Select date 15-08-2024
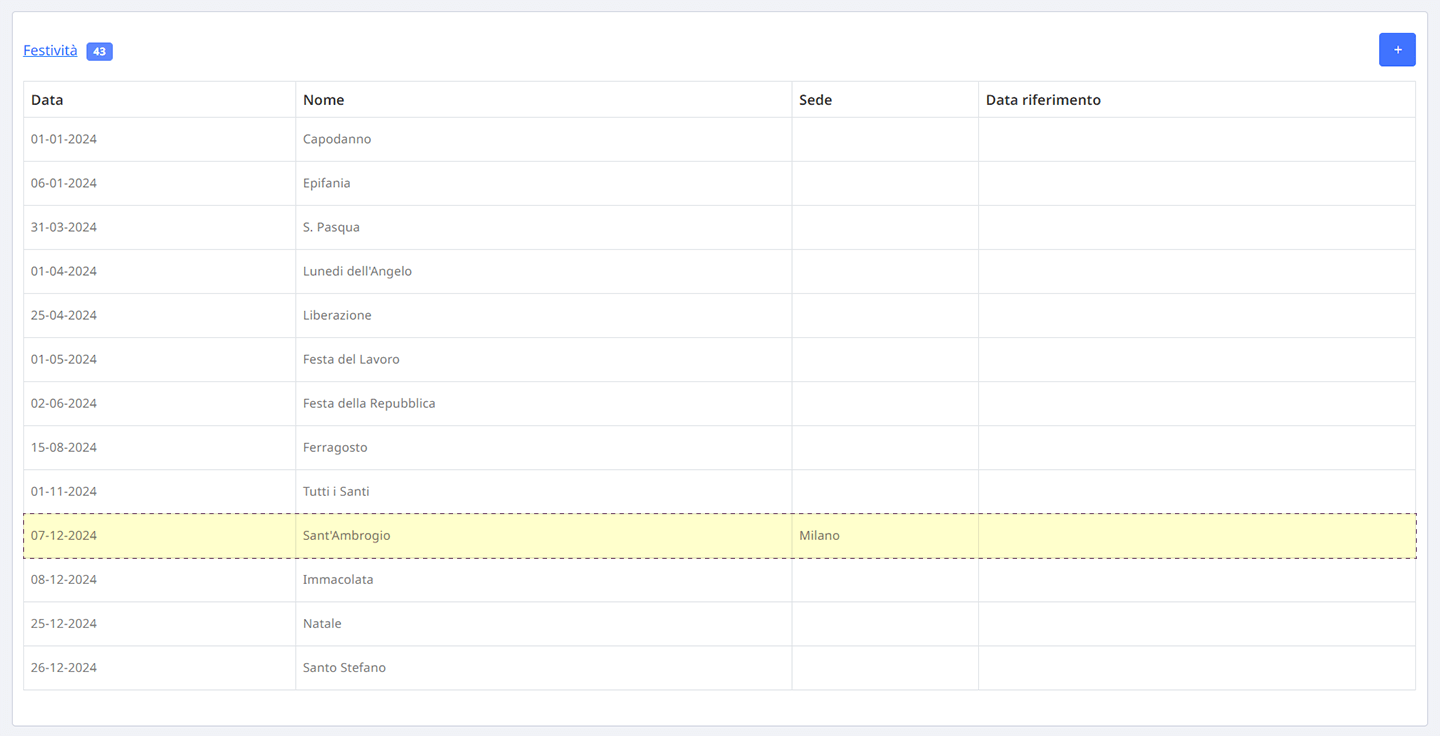 64,447
